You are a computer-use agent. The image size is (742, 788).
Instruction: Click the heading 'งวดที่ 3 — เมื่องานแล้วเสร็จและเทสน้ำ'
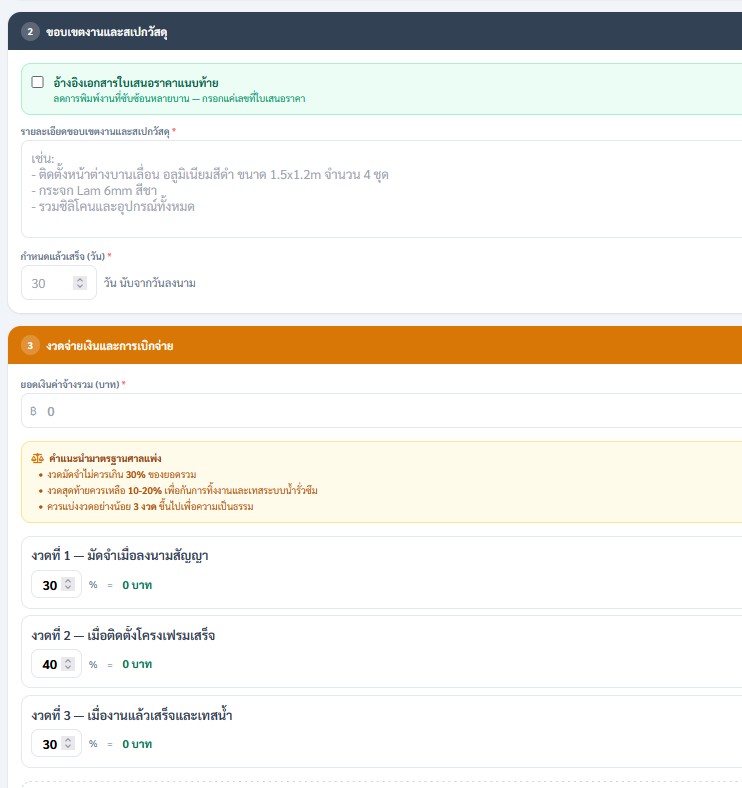[132, 715]
